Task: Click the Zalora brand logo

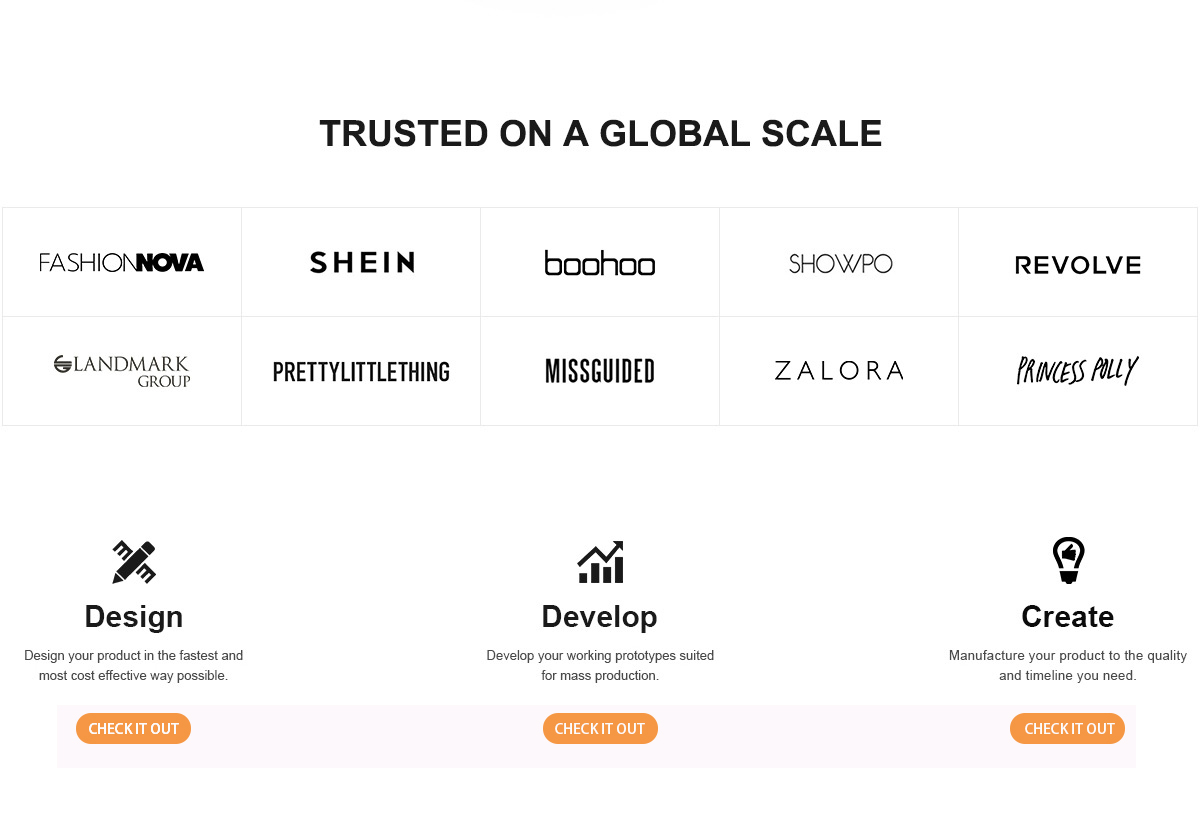Action: [x=839, y=371]
